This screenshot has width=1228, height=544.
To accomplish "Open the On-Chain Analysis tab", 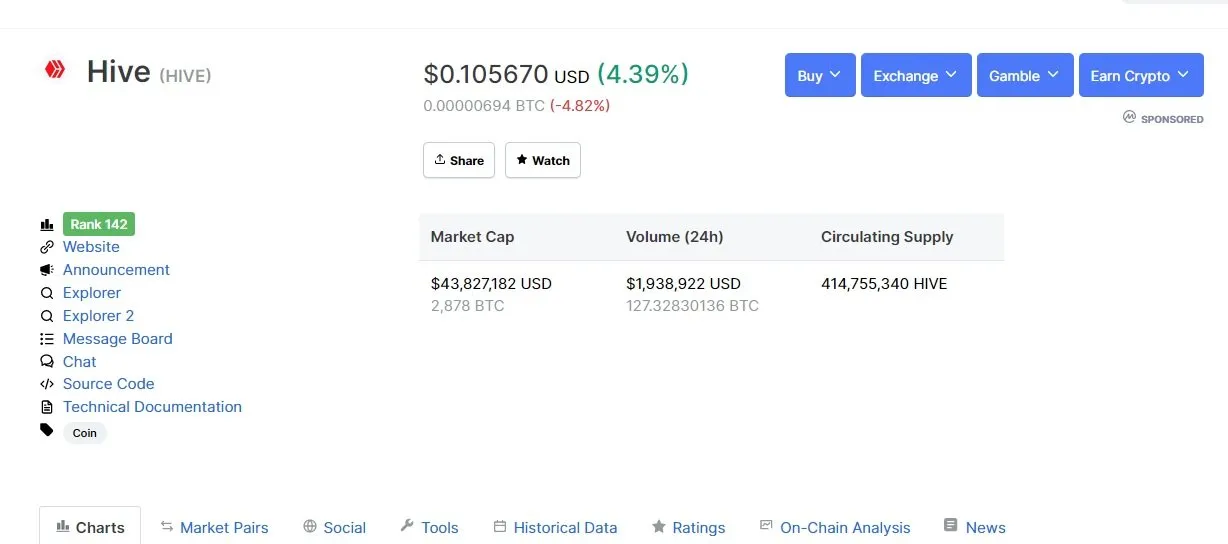I will (835, 527).
